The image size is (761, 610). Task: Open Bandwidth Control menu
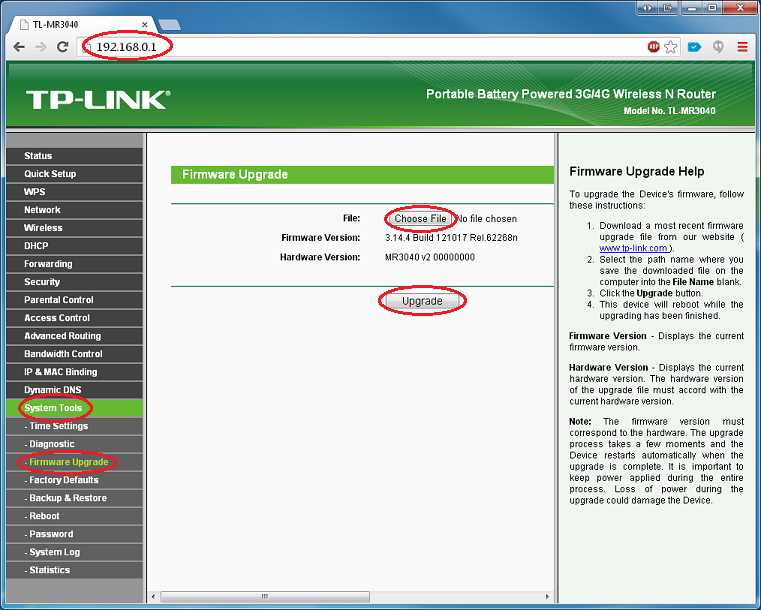75,353
